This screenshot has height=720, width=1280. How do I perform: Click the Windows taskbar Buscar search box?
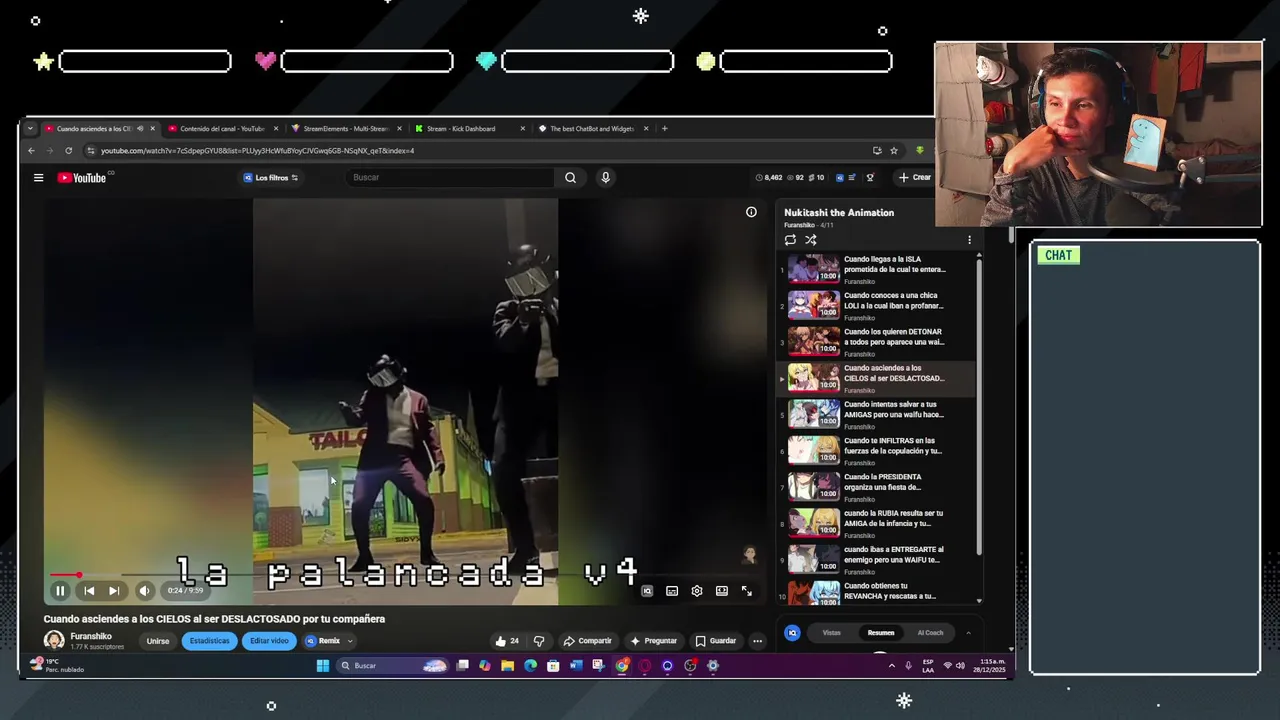(392, 666)
